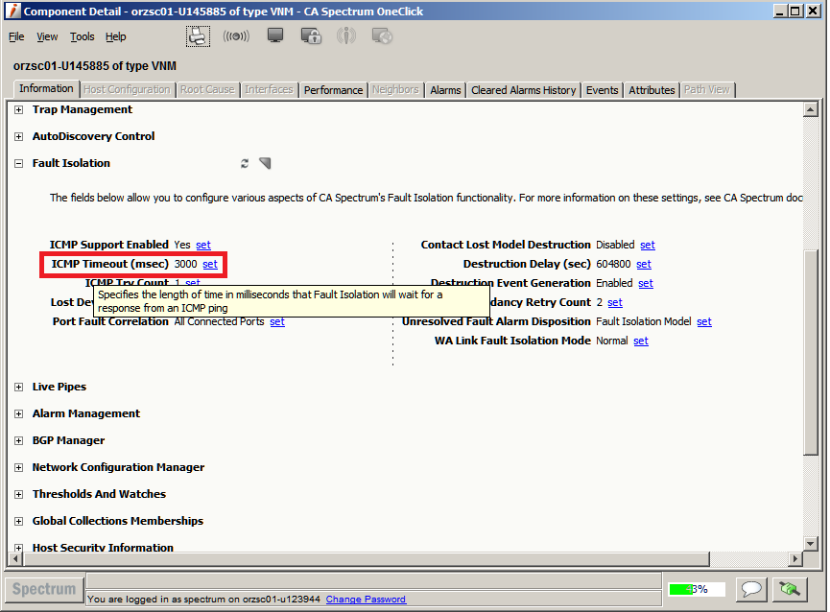
Task: Click the broadcast-person toolbar icon
Action: [347, 36]
